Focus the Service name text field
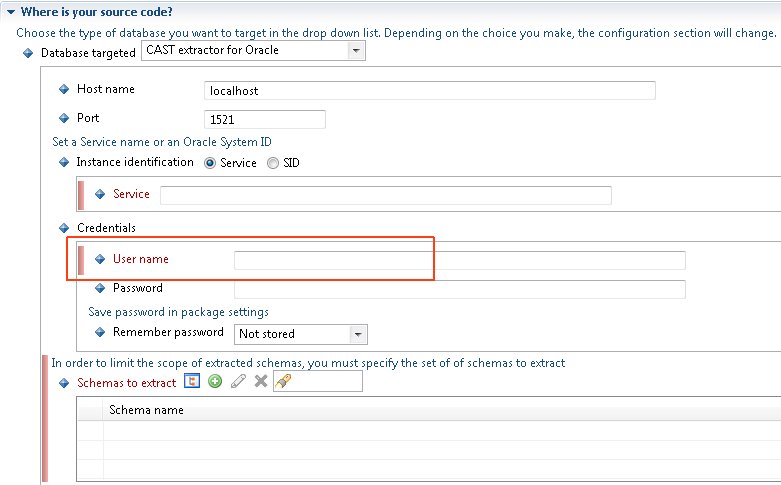Image resolution: width=781 pixels, height=485 pixels. tap(385, 195)
